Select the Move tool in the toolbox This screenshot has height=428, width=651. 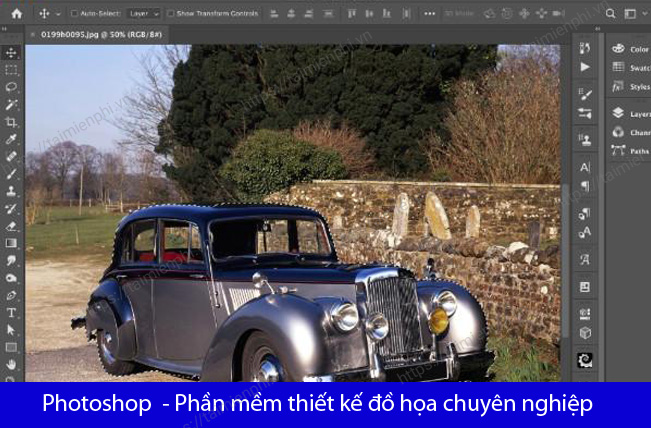pyautogui.click(x=11, y=53)
